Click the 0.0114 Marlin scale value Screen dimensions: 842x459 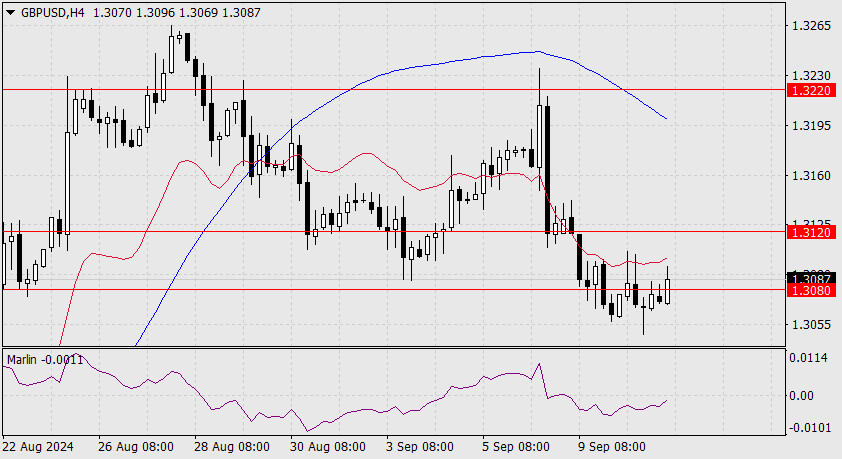click(809, 358)
